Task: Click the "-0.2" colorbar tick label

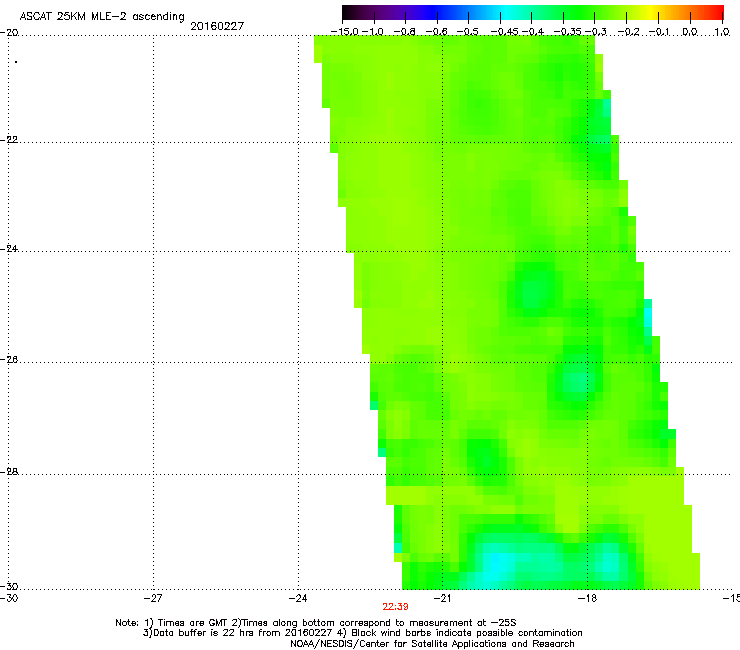Action: [629, 32]
